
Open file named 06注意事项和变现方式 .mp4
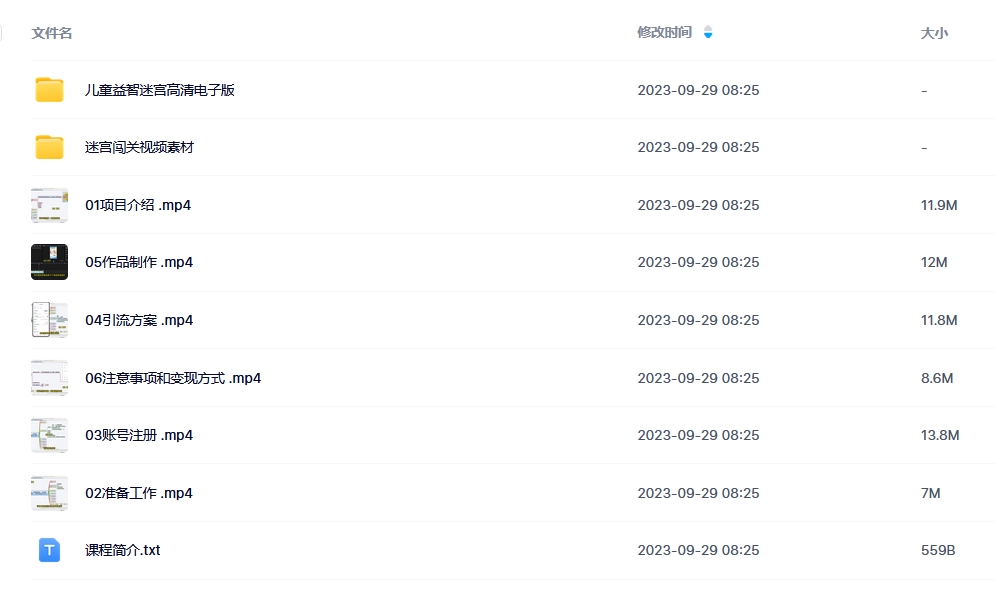173,378
